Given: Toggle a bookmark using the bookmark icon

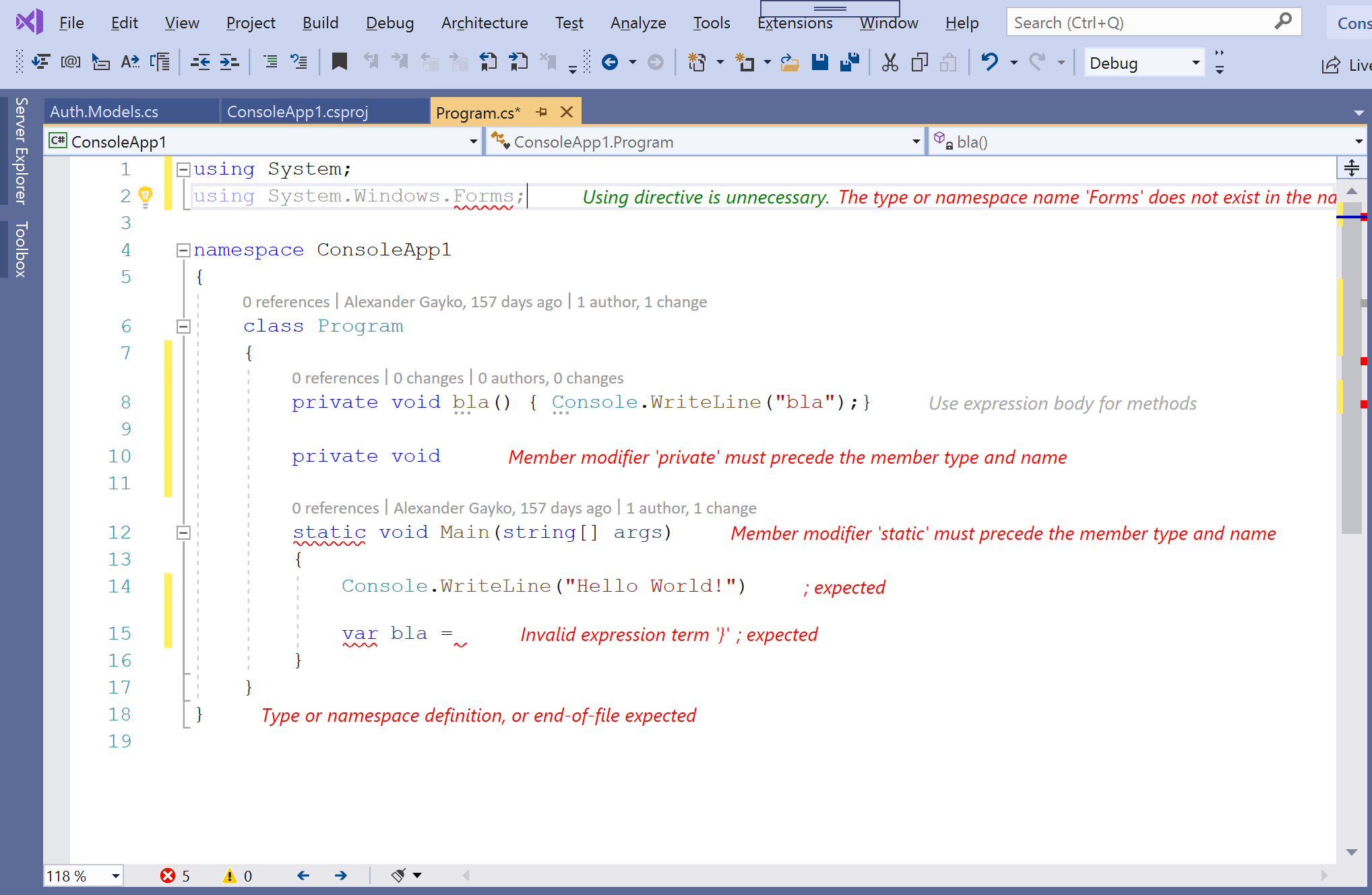Looking at the screenshot, I should tap(339, 62).
